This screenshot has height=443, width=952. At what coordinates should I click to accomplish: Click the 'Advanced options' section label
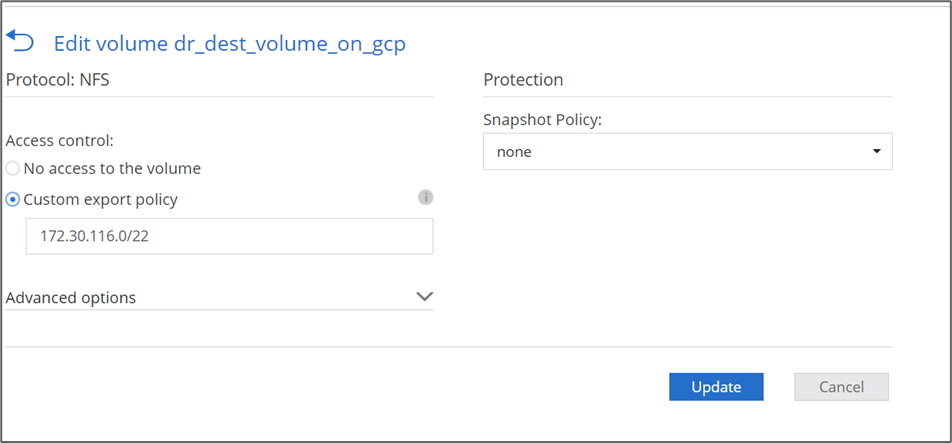click(x=71, y=297)
